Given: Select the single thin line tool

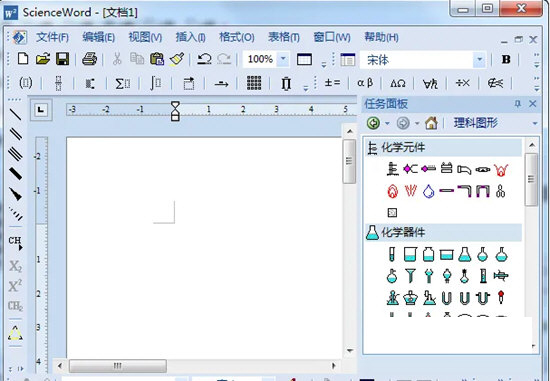Looking at the screenshot, I should click(15, 114).
